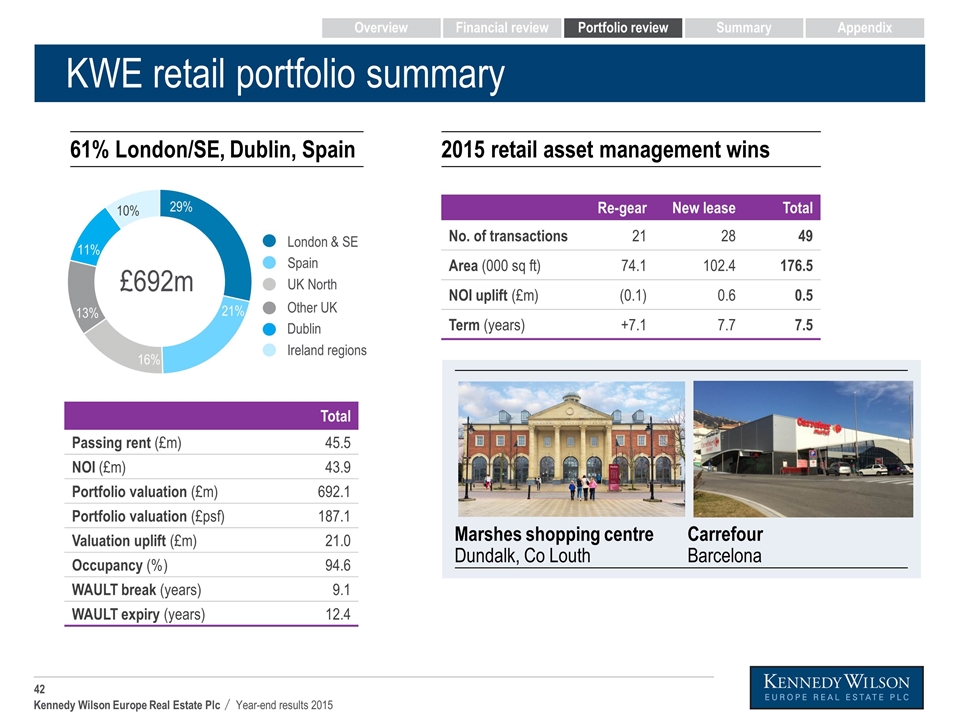
Task: Click the total area value 176.5
Action: point(796,266)
